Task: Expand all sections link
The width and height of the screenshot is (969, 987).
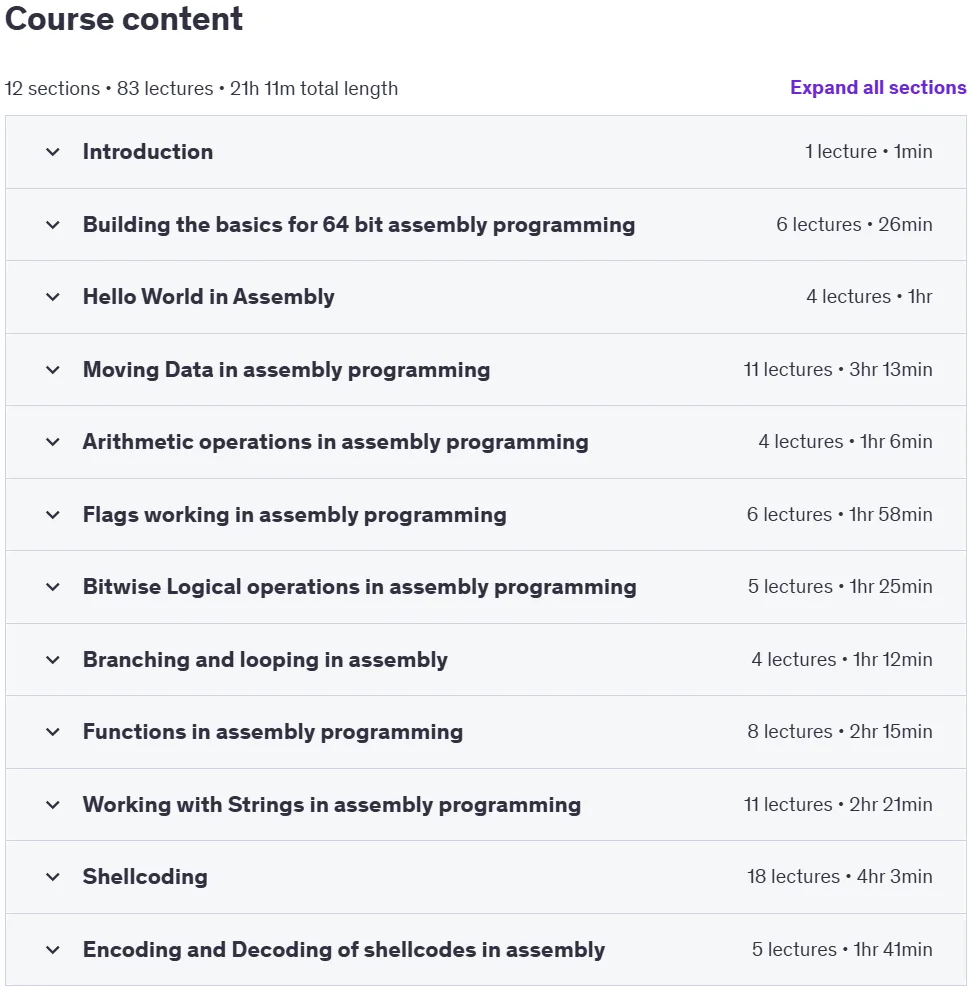Action: (878, 87)
